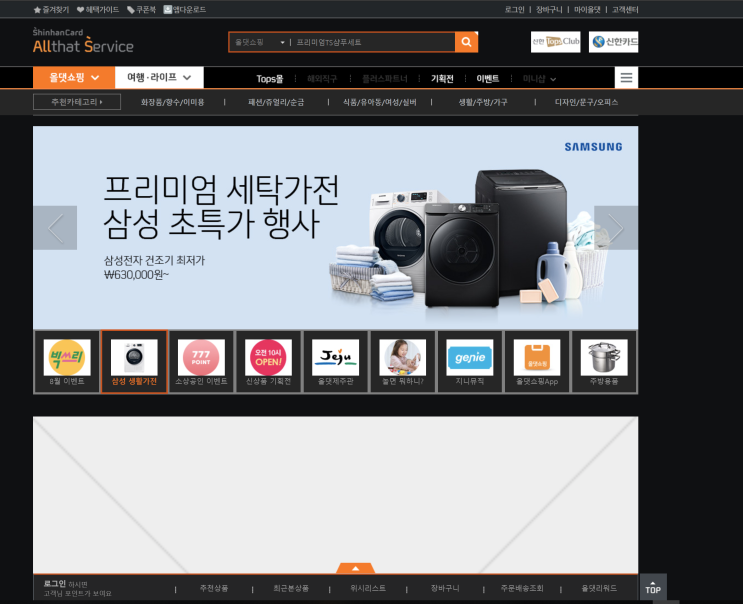Expand the 추천카테고리 button
743x604 pixels.
(77, 102)
